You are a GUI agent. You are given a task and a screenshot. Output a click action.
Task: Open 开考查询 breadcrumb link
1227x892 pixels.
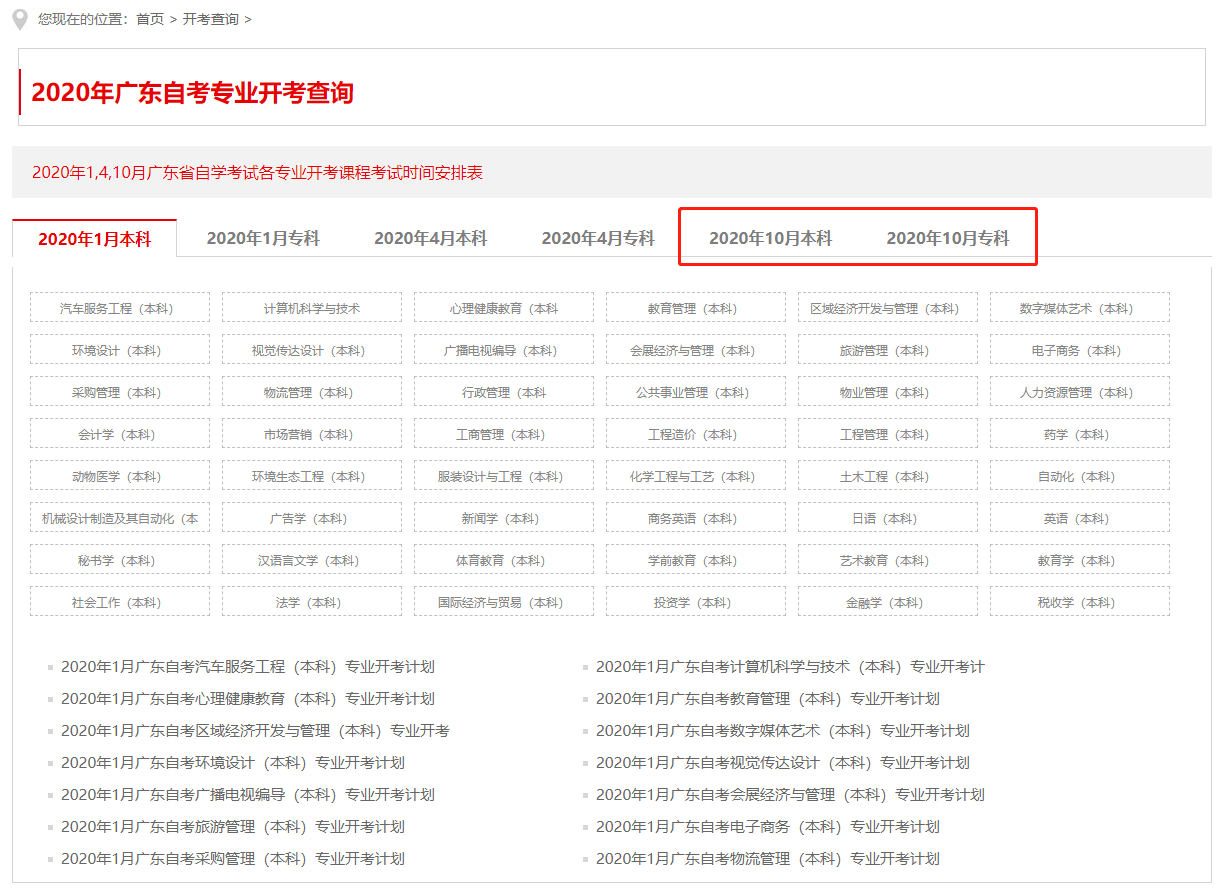211,19
